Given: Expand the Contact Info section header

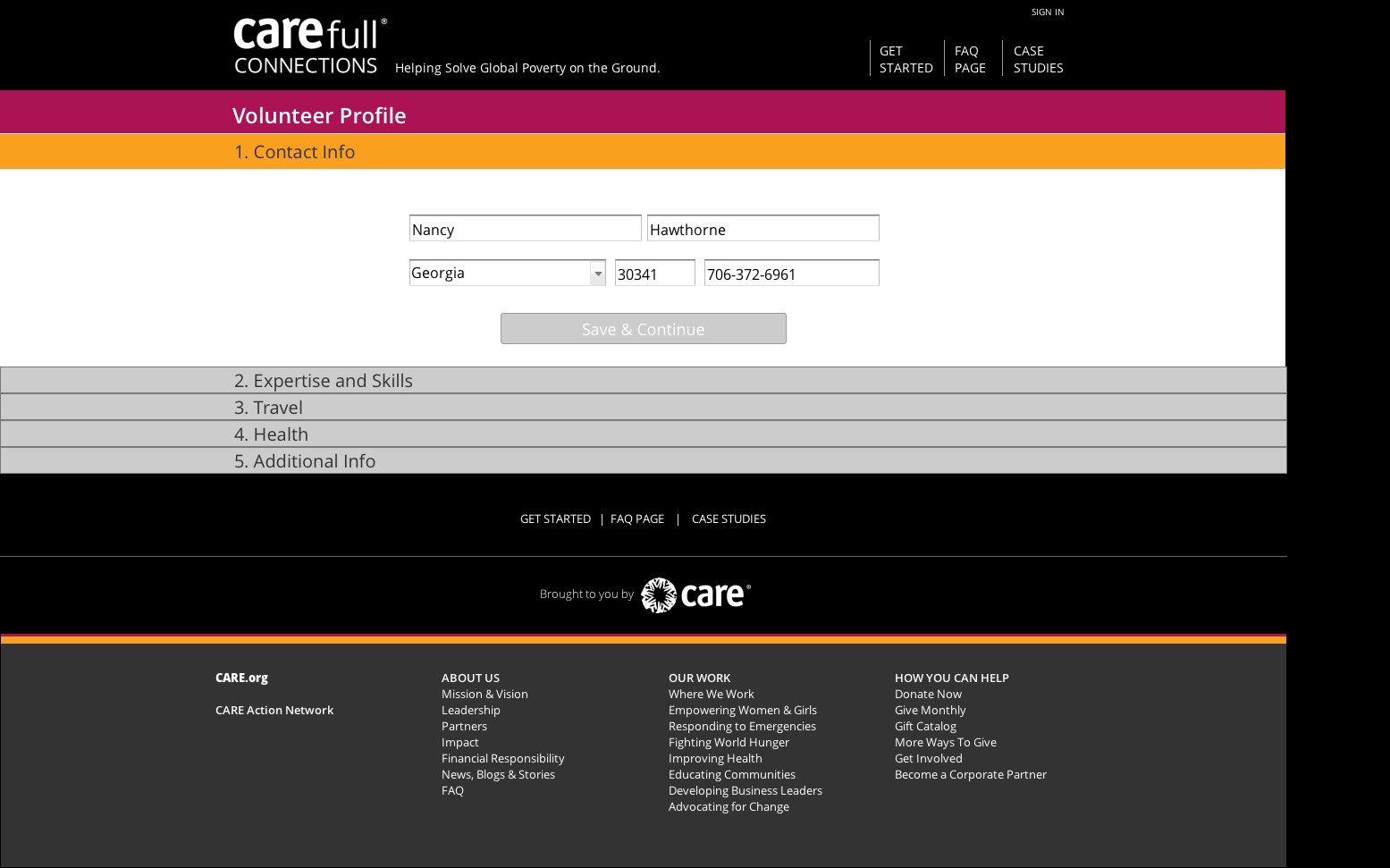Looking at the screenshot, I should pyautogui.click(x=643, y=152).
